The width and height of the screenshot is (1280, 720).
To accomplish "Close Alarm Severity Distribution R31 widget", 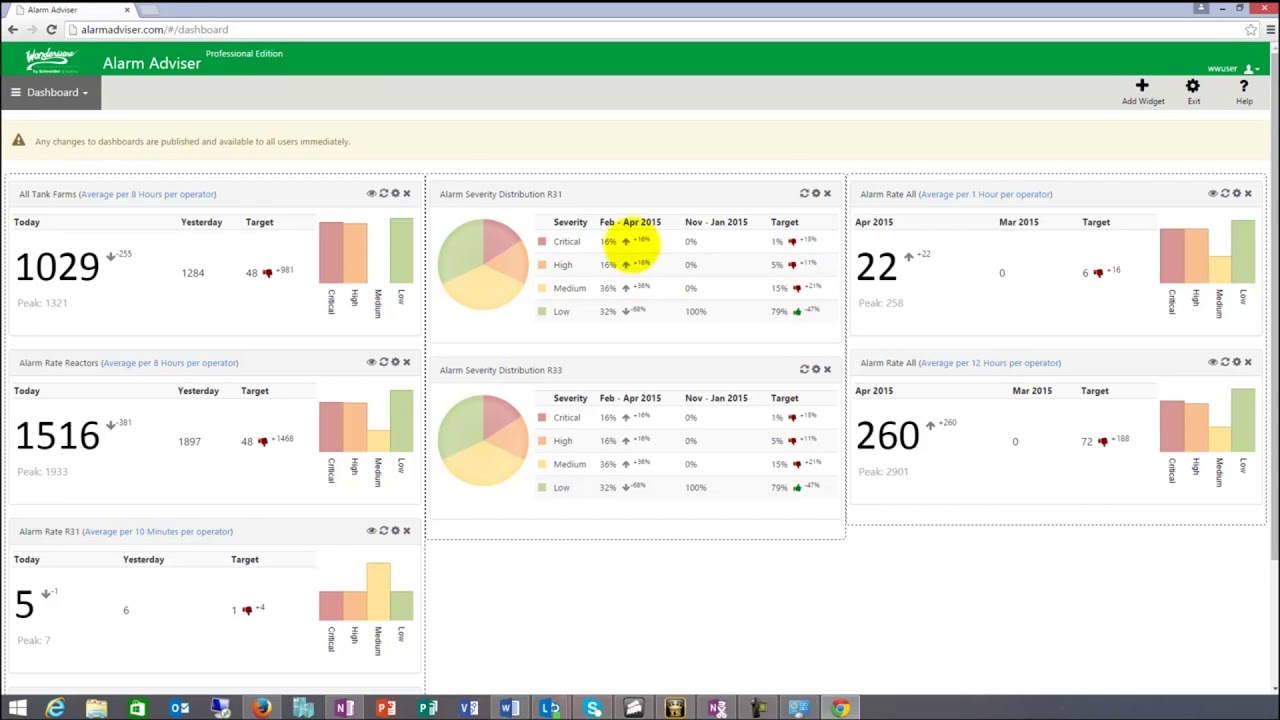I will point(827,194).
